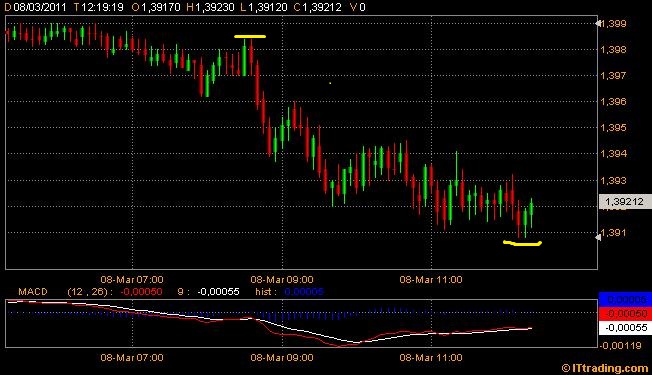Image resolution: width=652 pixels, height=375 pixels.
Task: Select the high price 1,39230
Action: [x=215, y=7]
